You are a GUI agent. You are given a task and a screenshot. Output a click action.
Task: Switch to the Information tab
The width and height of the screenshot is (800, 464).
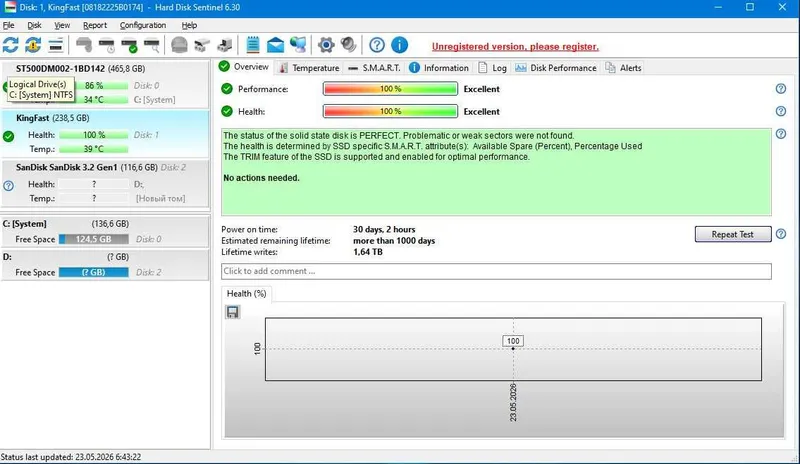[439, 68]
